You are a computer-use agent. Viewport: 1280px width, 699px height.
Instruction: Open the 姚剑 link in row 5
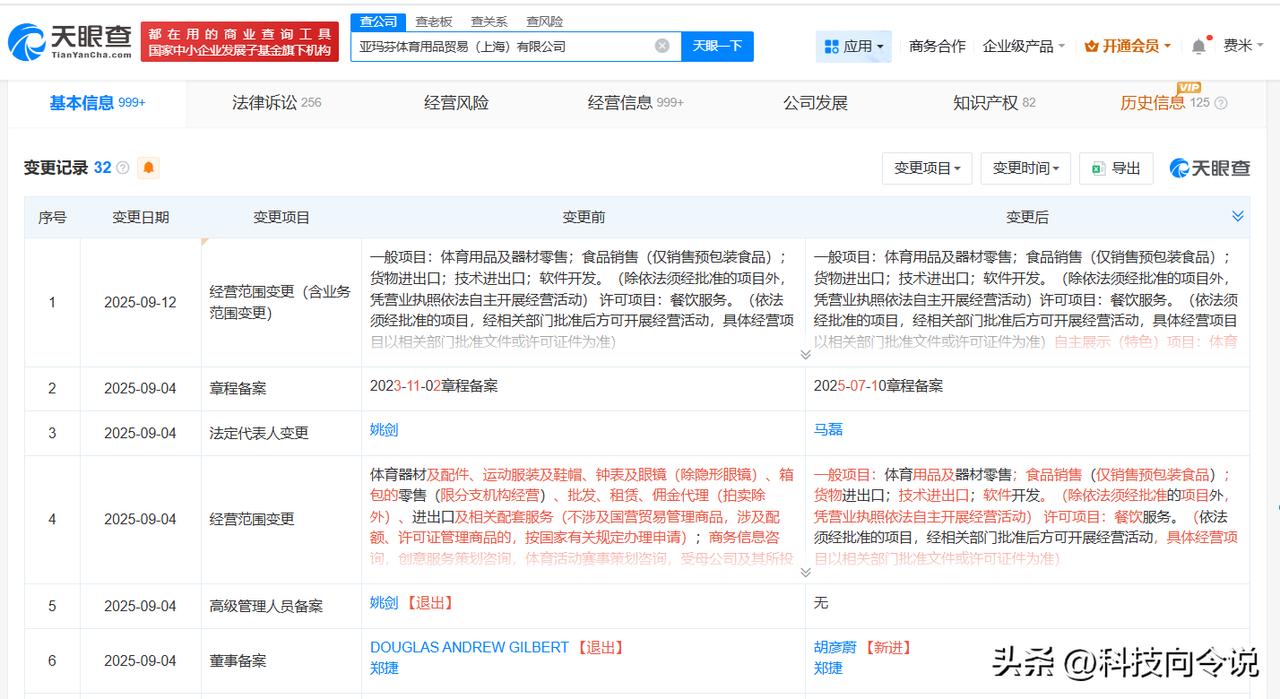(384, 603)
